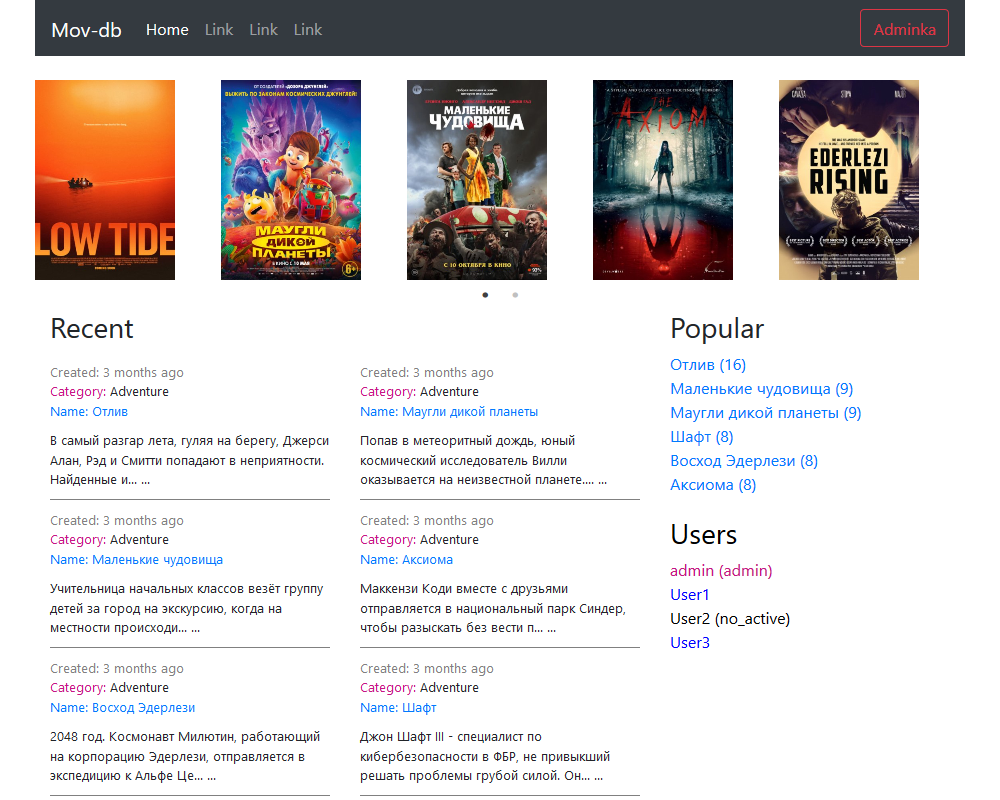Click description starting 'Джон Шафт III'
The width and height of the screenshot is (1000, 800).
(x=485, y=757)
